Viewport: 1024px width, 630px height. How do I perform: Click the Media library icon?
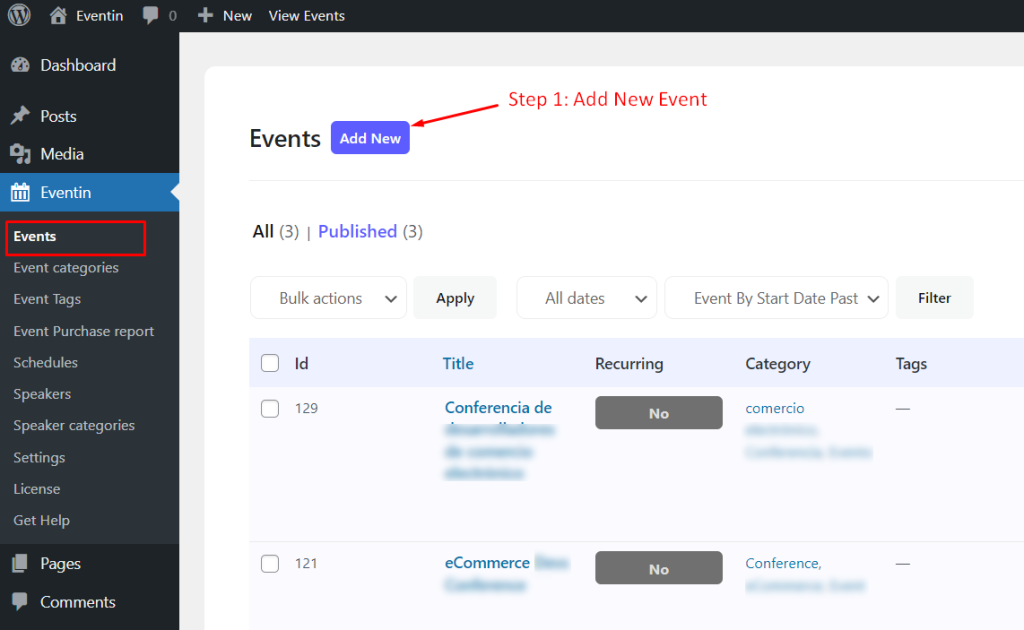[x=20, y=154]
